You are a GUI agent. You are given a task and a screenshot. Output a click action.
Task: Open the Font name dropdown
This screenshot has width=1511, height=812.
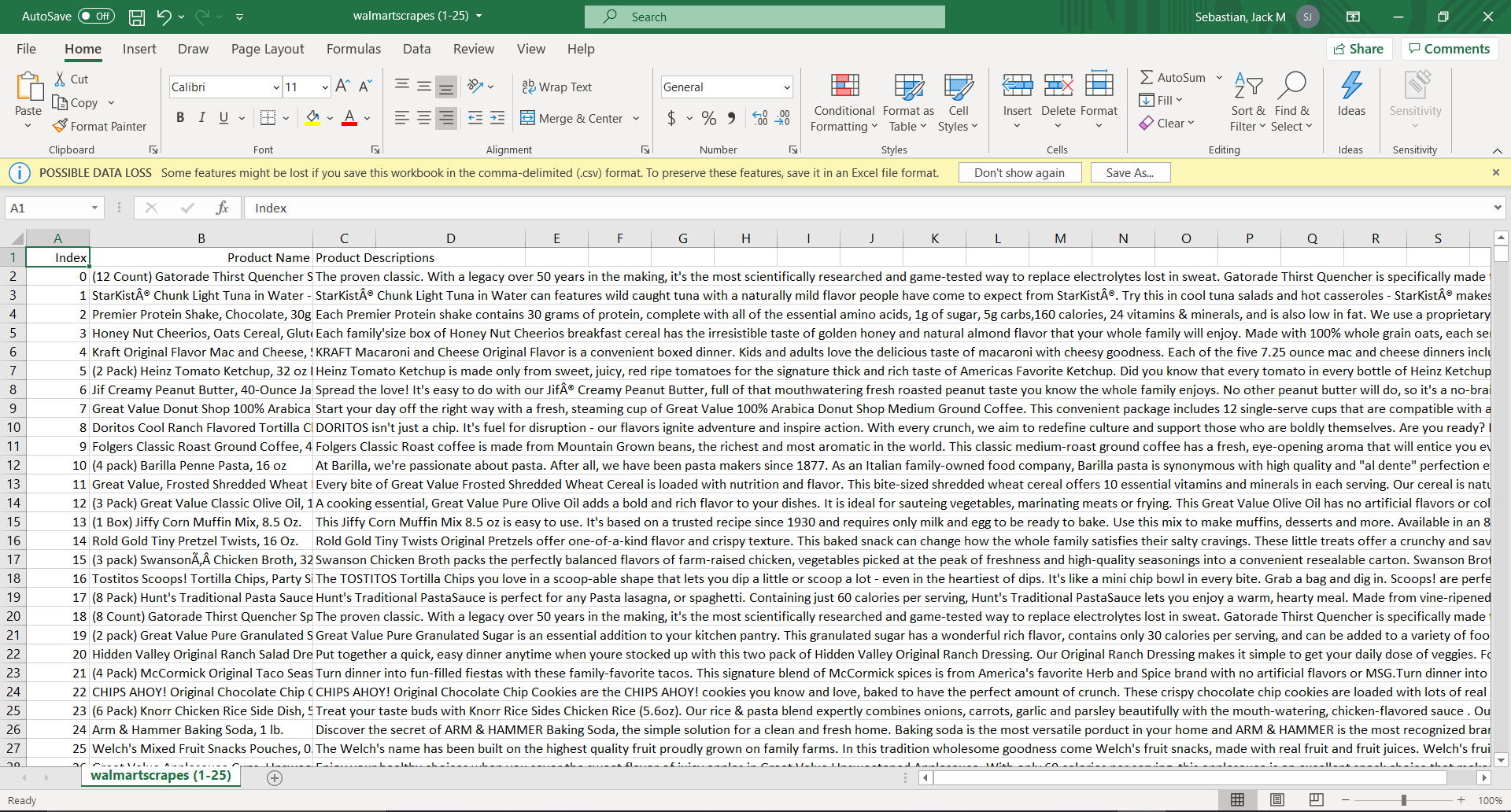[x=276, y=87]
